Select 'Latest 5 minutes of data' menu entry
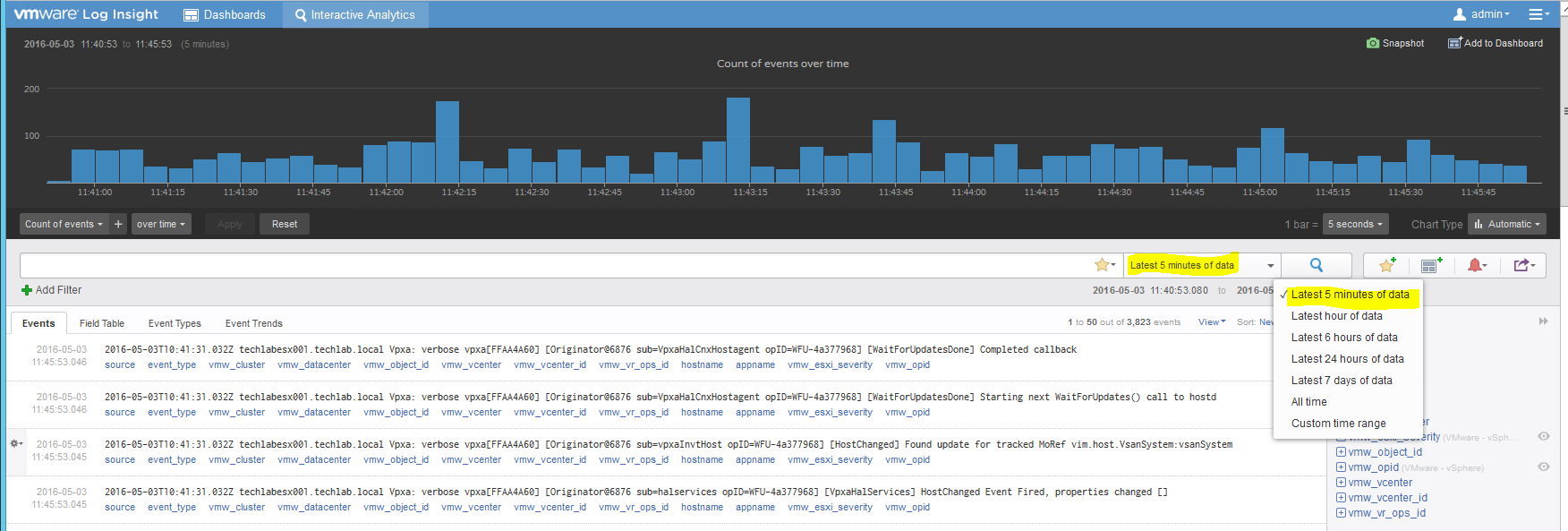This screenshot has height=531, width=1568. (x=1350, y=295)
